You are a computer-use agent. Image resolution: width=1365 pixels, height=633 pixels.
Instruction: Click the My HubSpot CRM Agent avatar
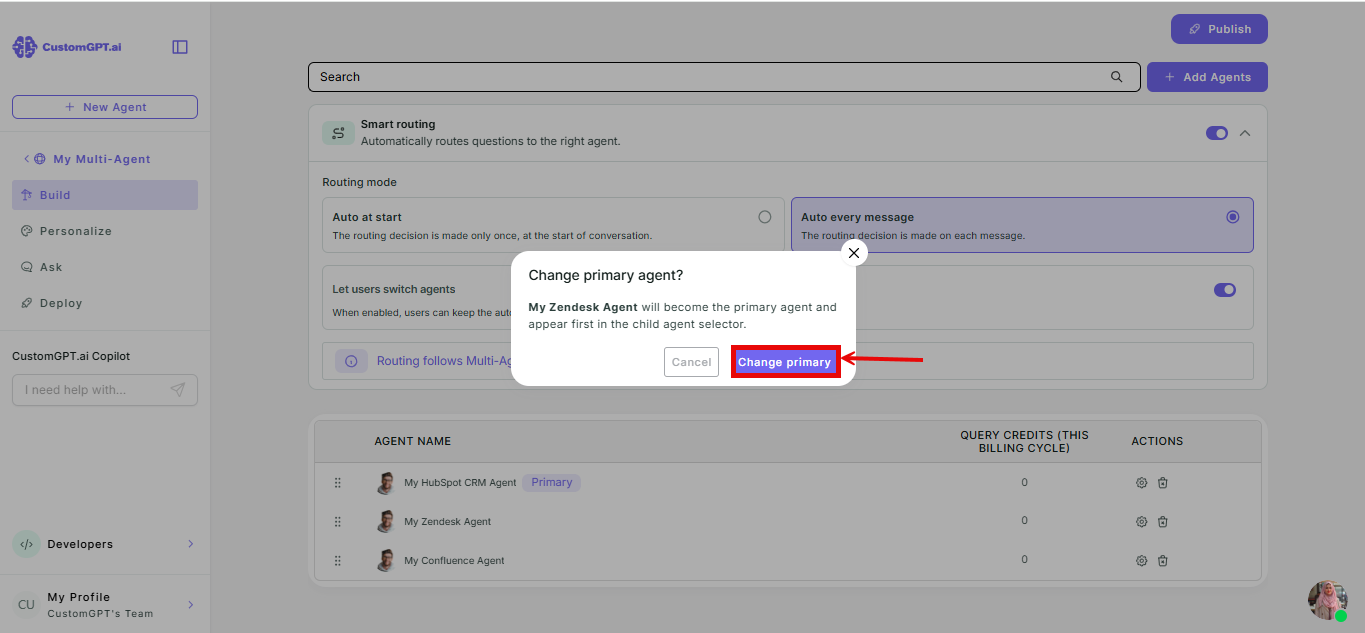pyautogui.click(x=386, y=483)
